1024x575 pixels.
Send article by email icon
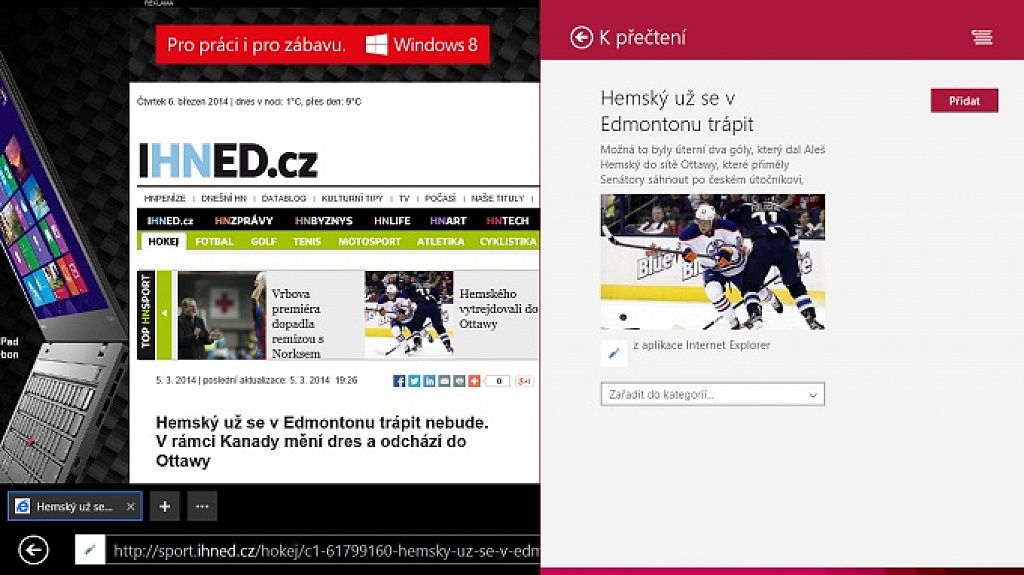tap(444, 381)
